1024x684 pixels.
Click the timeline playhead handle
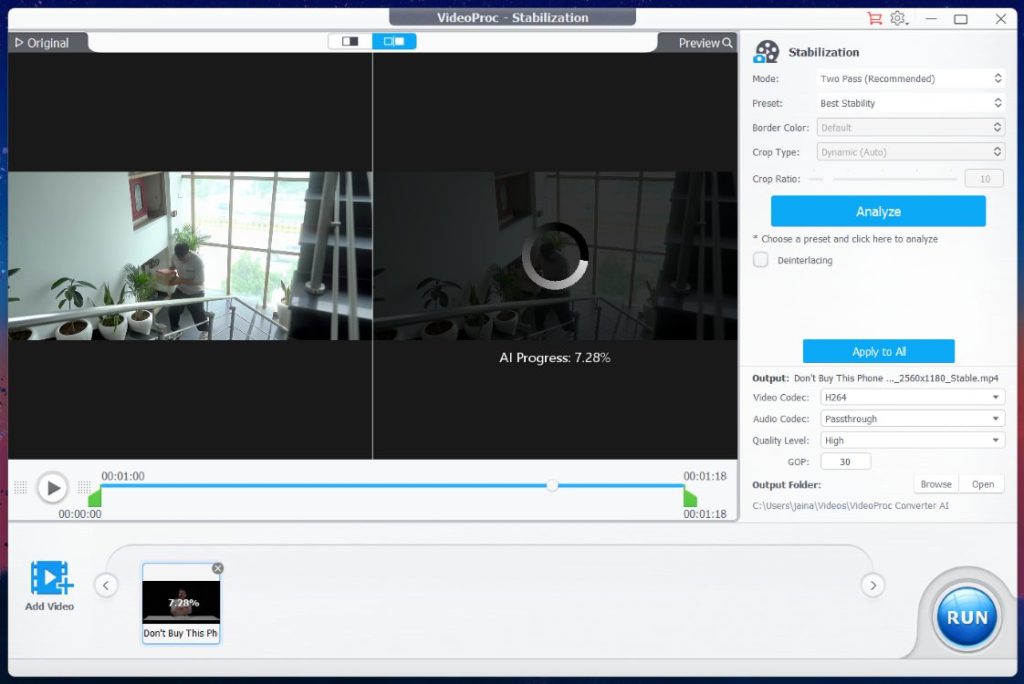552,485
